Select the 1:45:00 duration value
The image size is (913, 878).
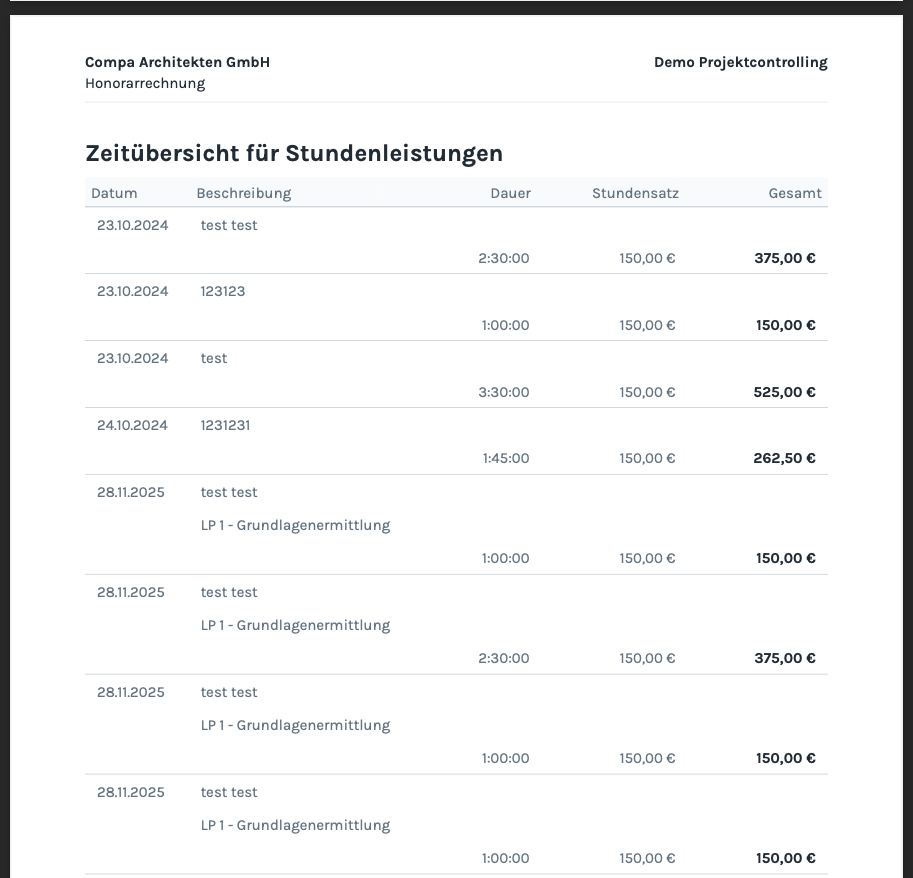[x=506, y=458]
